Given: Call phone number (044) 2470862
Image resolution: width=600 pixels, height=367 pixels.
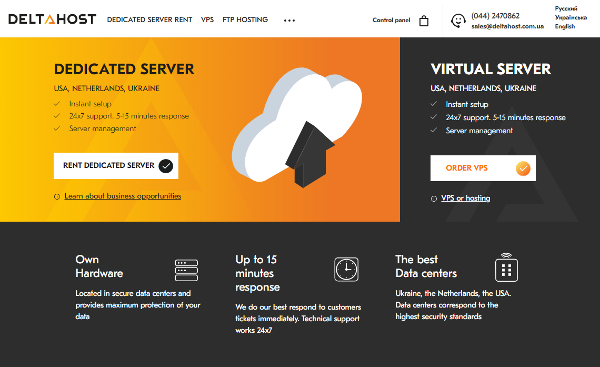Looking at the screenshot, I should click(x=495, y=16).
